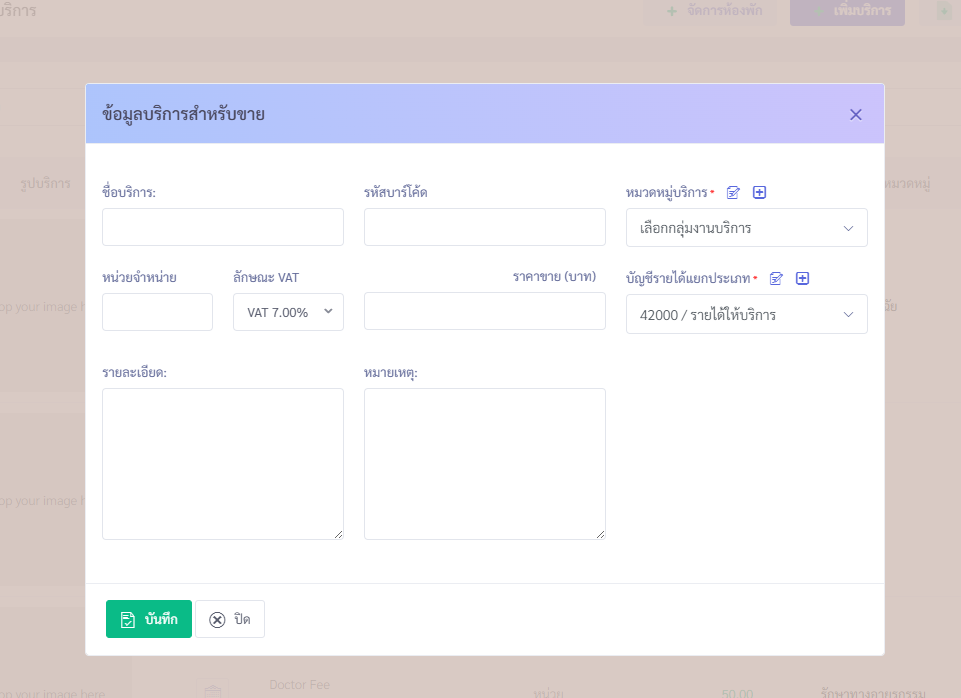Click plus icon beside หมวดหมู่บริการ label
The height and width of the screenshot is (698, 961).
click(x=759, y=192)
